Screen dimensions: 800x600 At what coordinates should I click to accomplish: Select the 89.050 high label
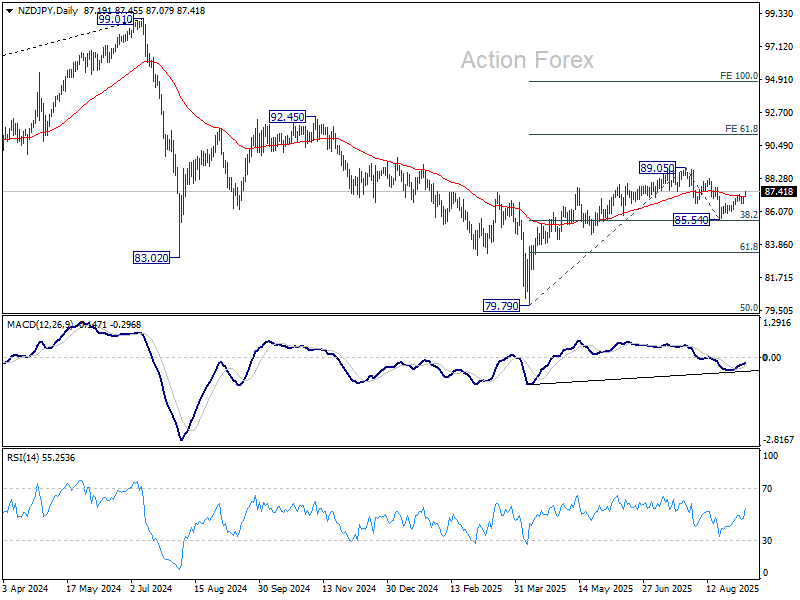[x=657, y=167]
